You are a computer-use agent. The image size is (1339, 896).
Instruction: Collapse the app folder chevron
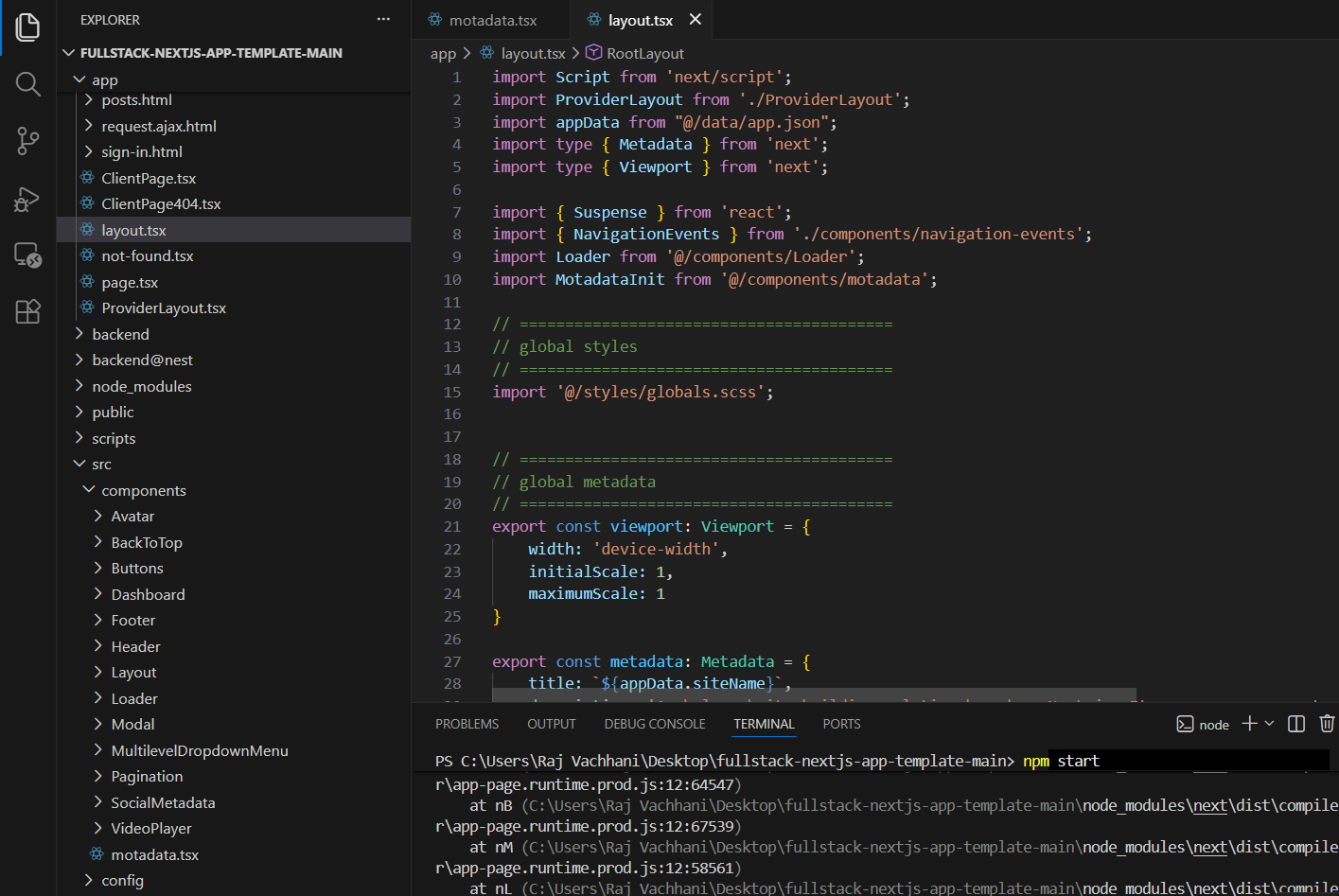pyautogui.click(x=79, y=79)
